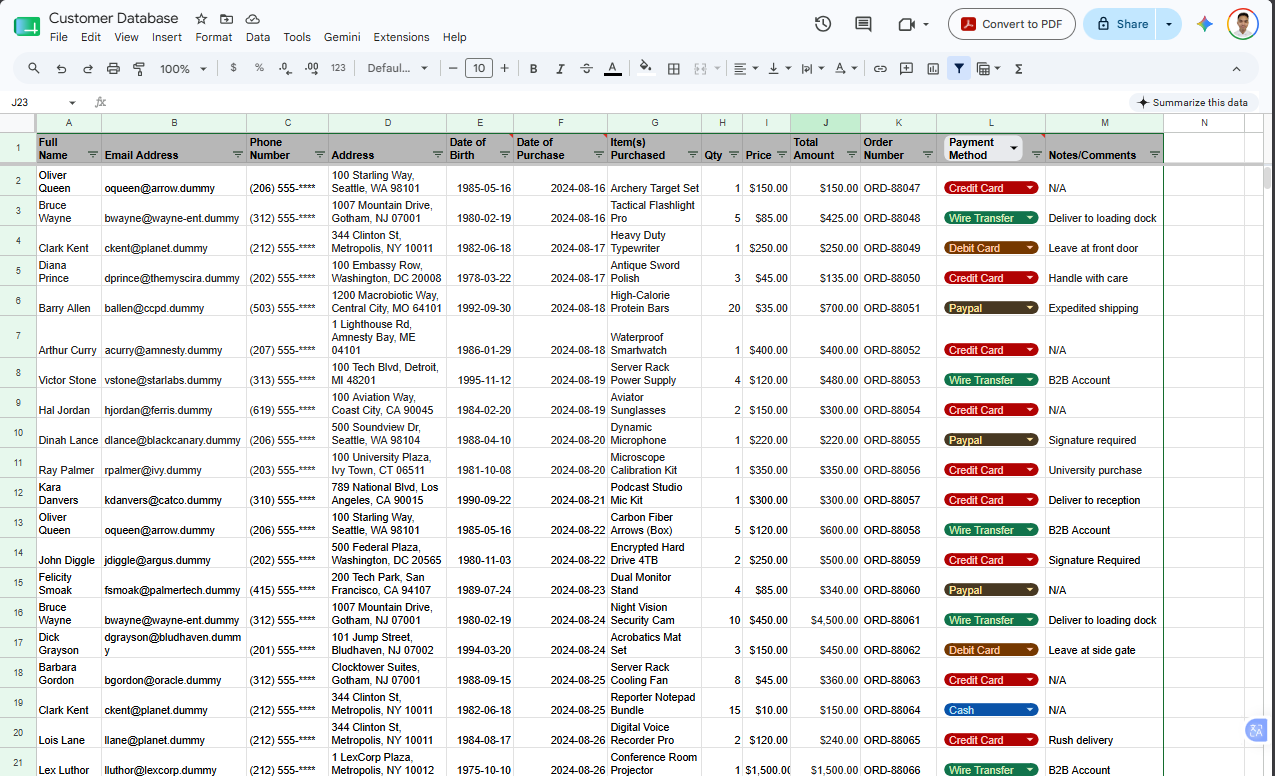This screenshot has height=776, width=1275.
Task: Open the File menu
Action: (59, 37)
